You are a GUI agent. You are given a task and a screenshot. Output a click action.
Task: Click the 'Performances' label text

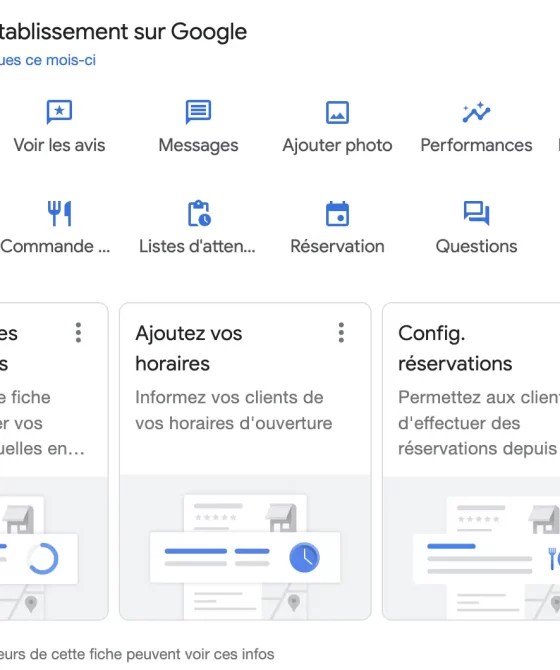coord(476,145)
